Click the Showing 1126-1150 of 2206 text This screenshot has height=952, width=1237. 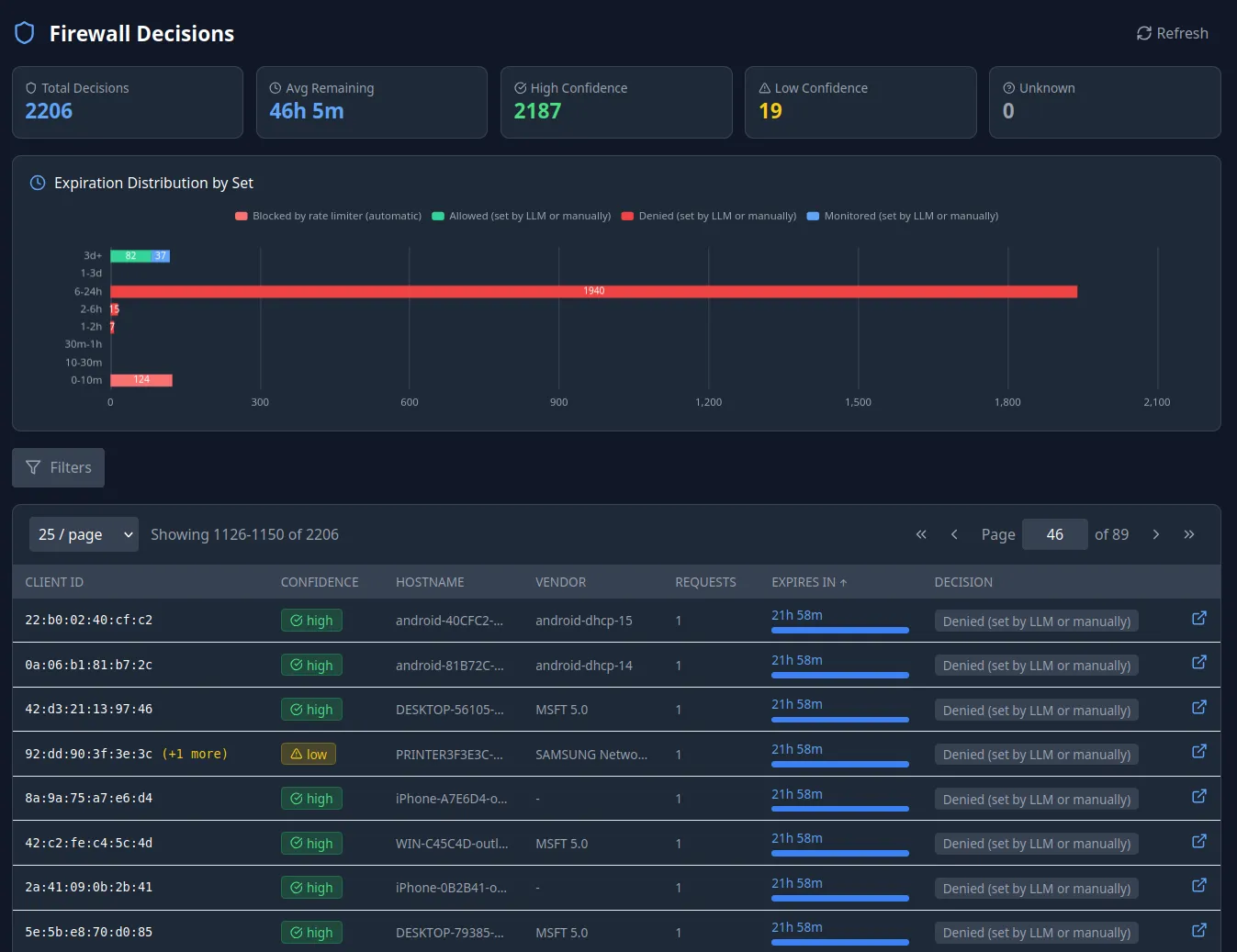click(244, 534)
